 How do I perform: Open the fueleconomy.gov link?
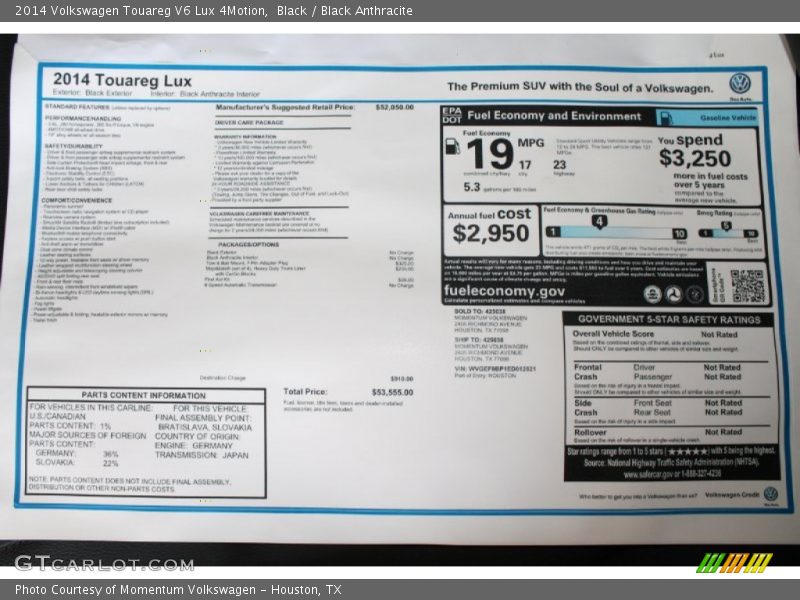[x=504, y=290]
